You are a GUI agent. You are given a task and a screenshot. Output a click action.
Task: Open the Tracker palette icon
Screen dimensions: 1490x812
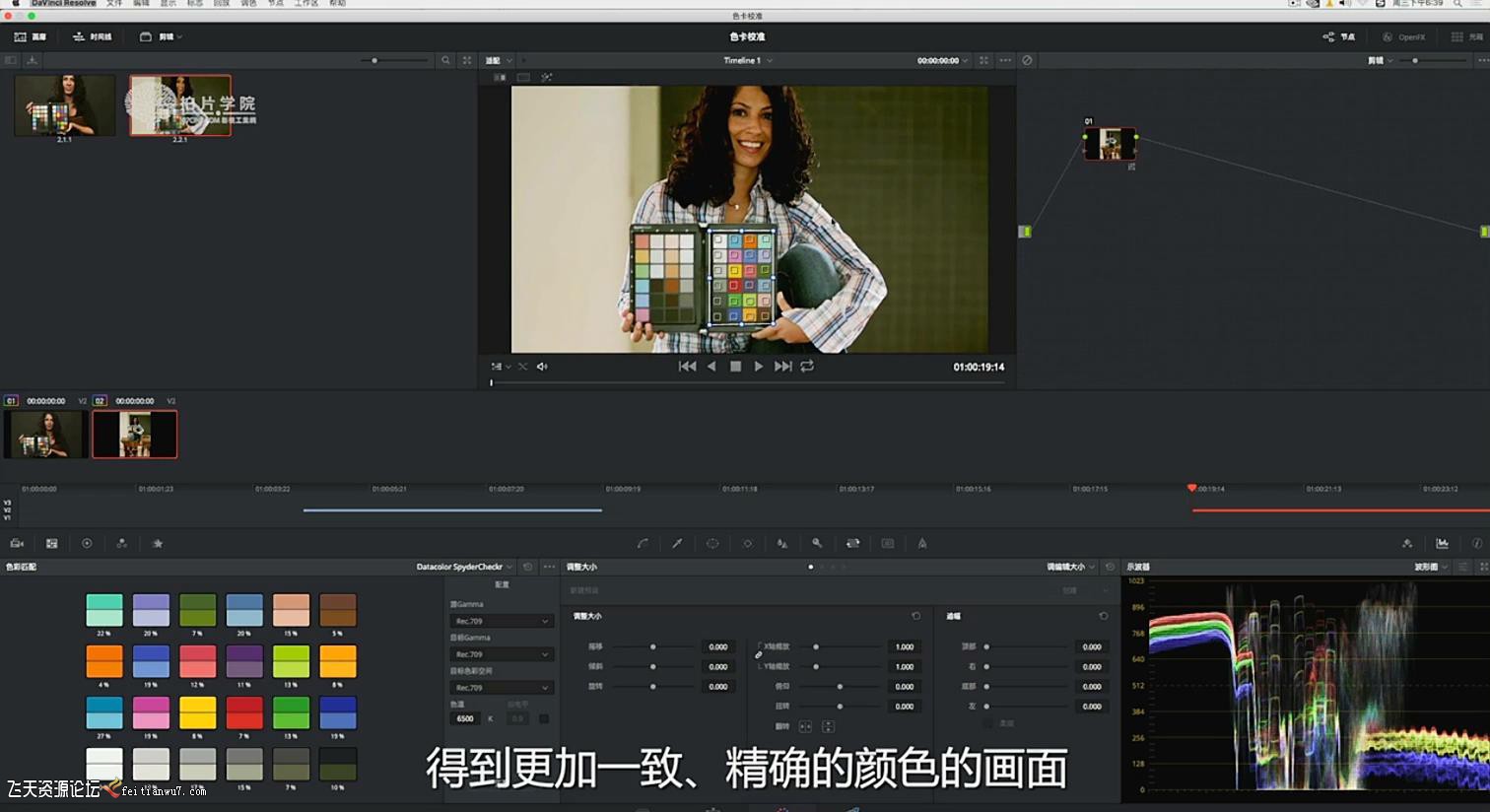pos(747,543)
